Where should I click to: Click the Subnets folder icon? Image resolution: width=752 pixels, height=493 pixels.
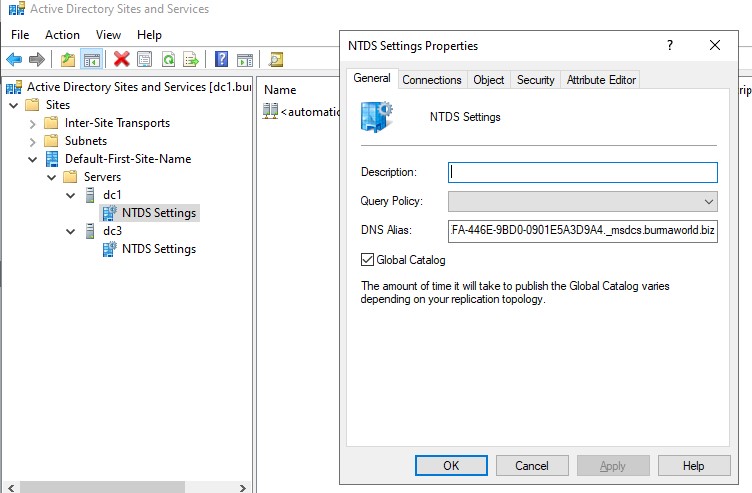click(51, 141)
